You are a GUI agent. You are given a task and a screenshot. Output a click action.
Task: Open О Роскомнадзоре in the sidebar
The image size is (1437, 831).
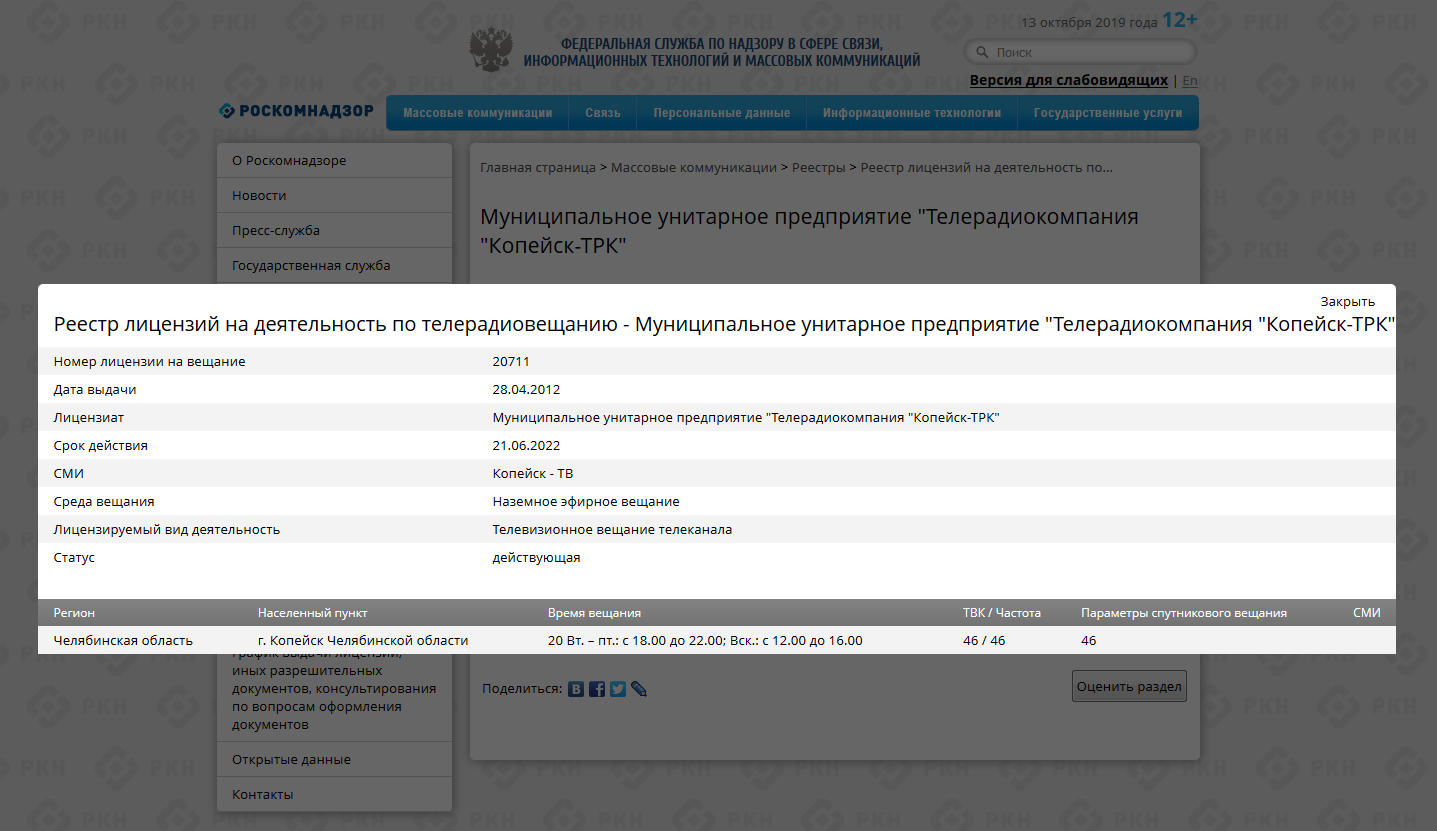pyautogui.click(x=289, y=161)
